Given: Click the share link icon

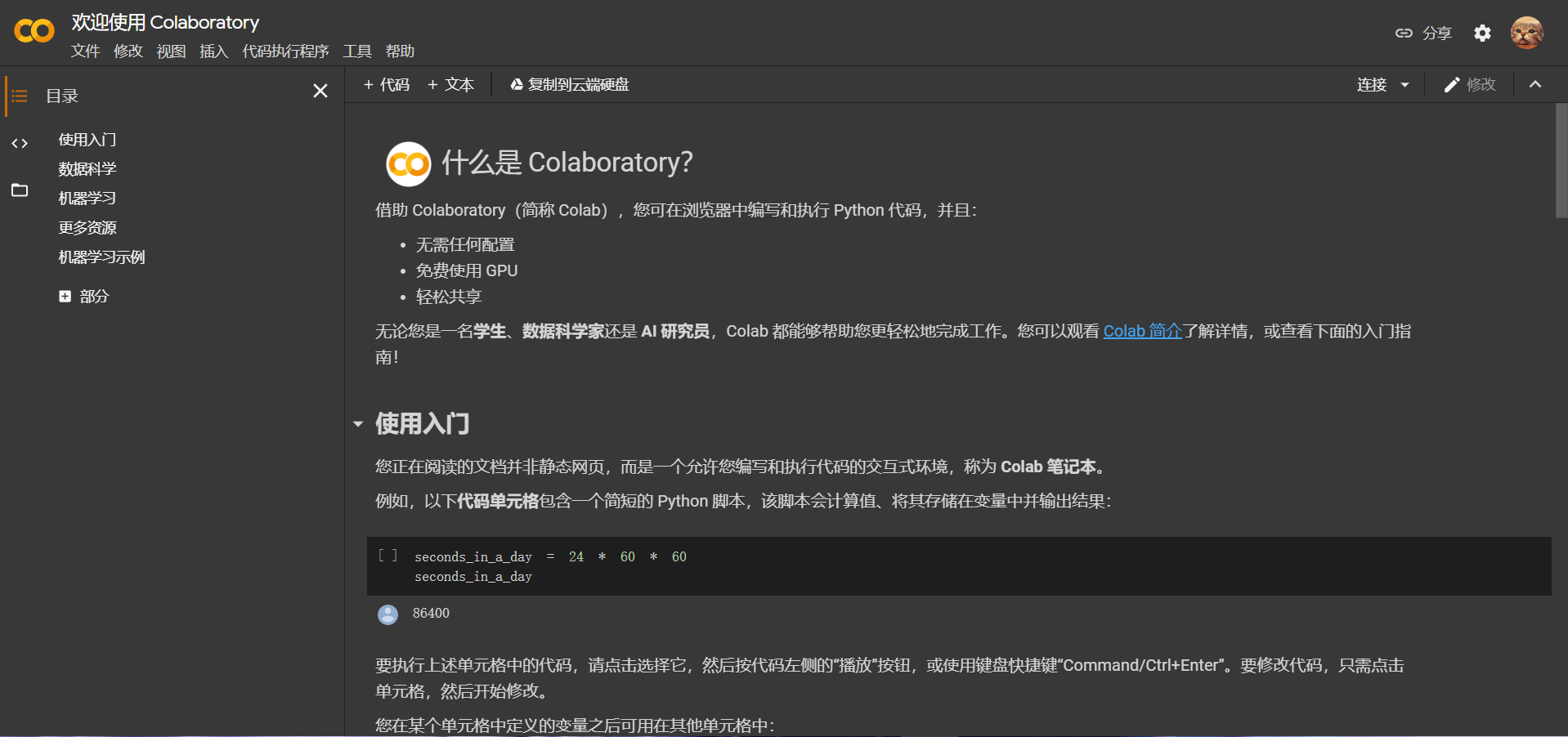Looking at the screenshot, I should (x=1404, y=33).
